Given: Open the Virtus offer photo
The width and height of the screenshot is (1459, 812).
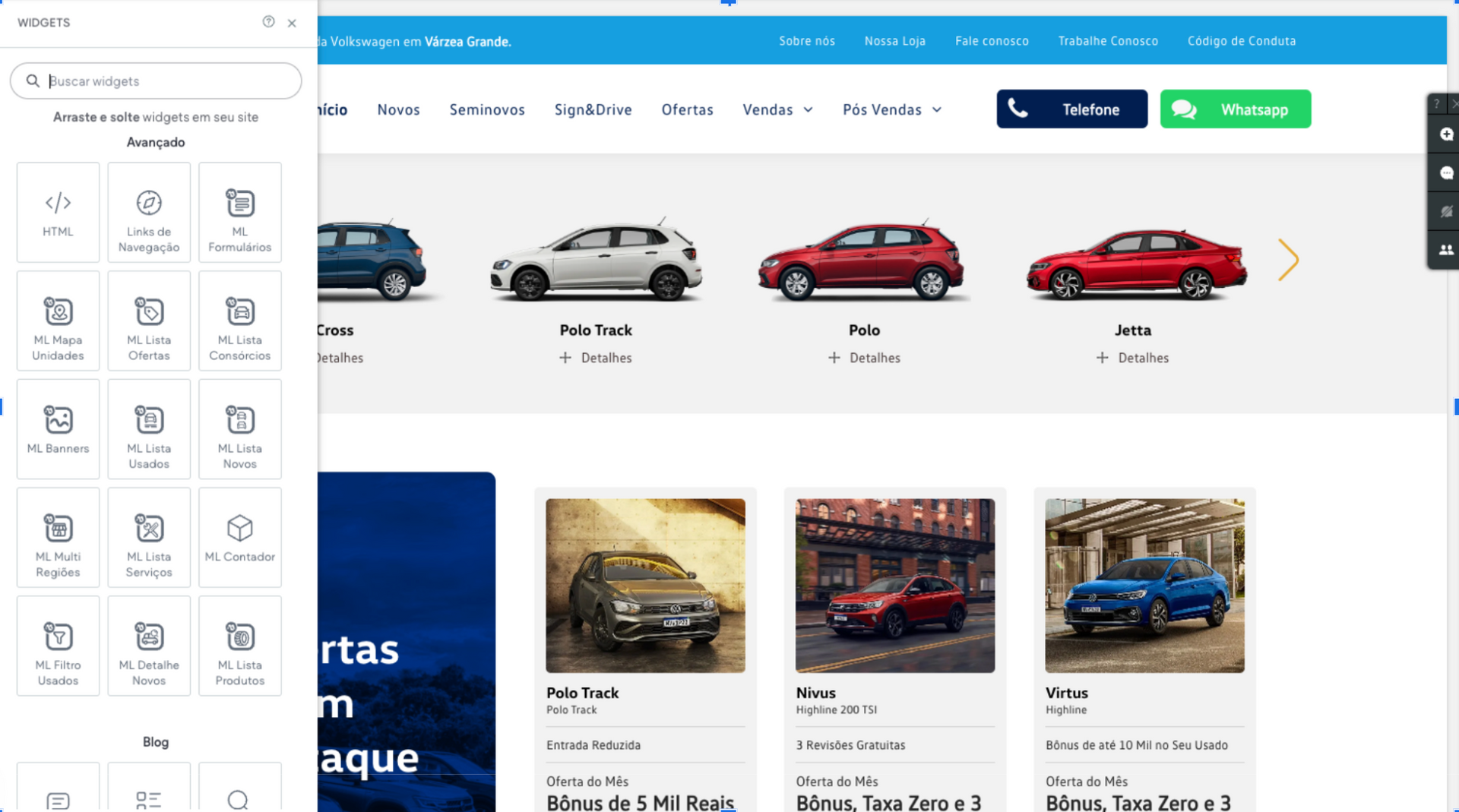Looking at the screenshot, I should (x=1144, y=586).
